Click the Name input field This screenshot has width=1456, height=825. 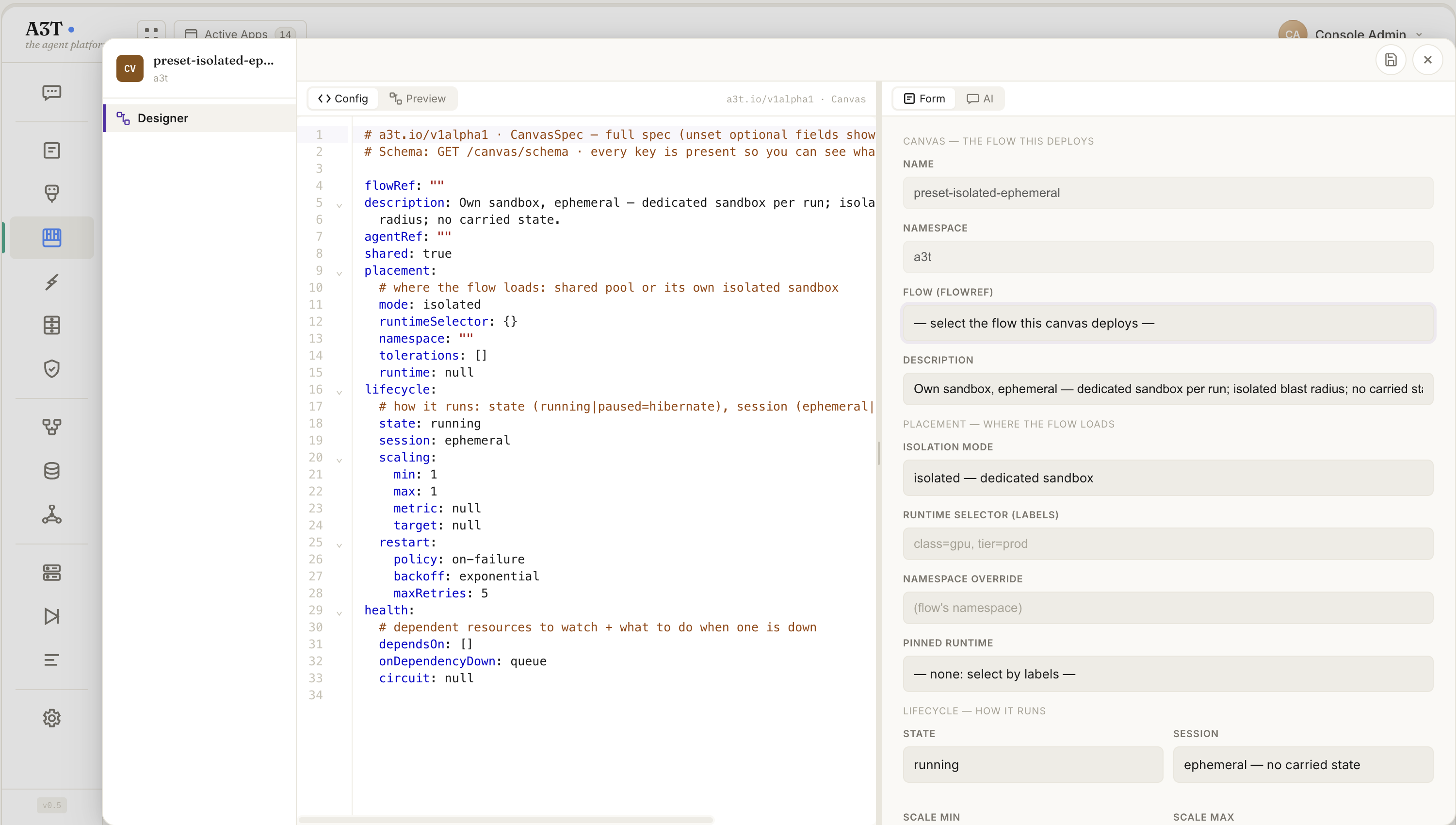pos(1168,193)
